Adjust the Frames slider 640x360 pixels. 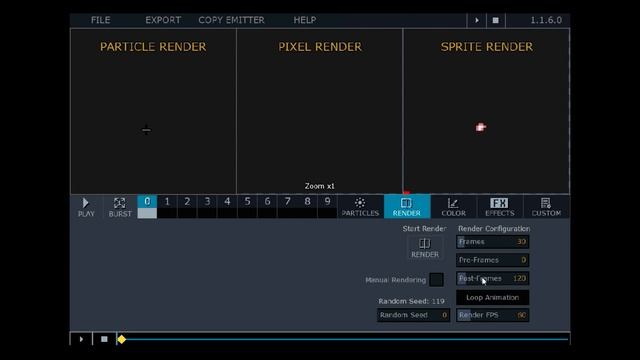(493, 242)
